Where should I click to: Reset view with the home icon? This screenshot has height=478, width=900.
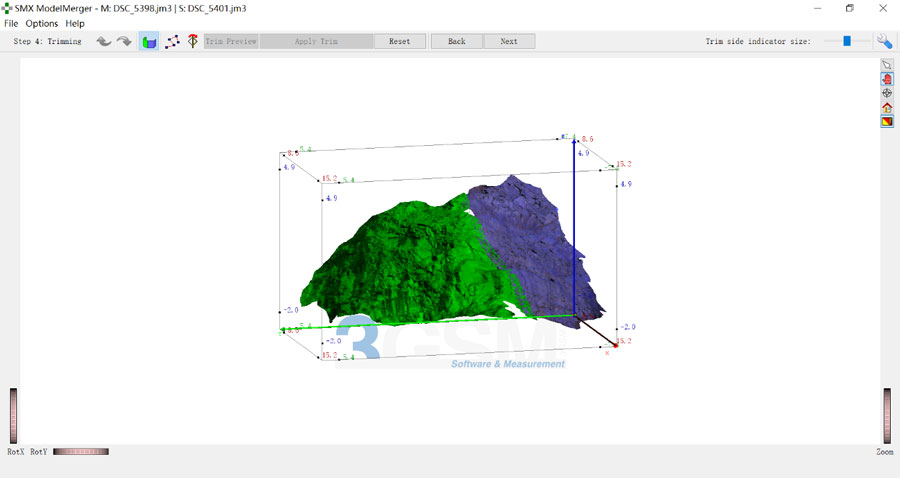coord(887,107)
